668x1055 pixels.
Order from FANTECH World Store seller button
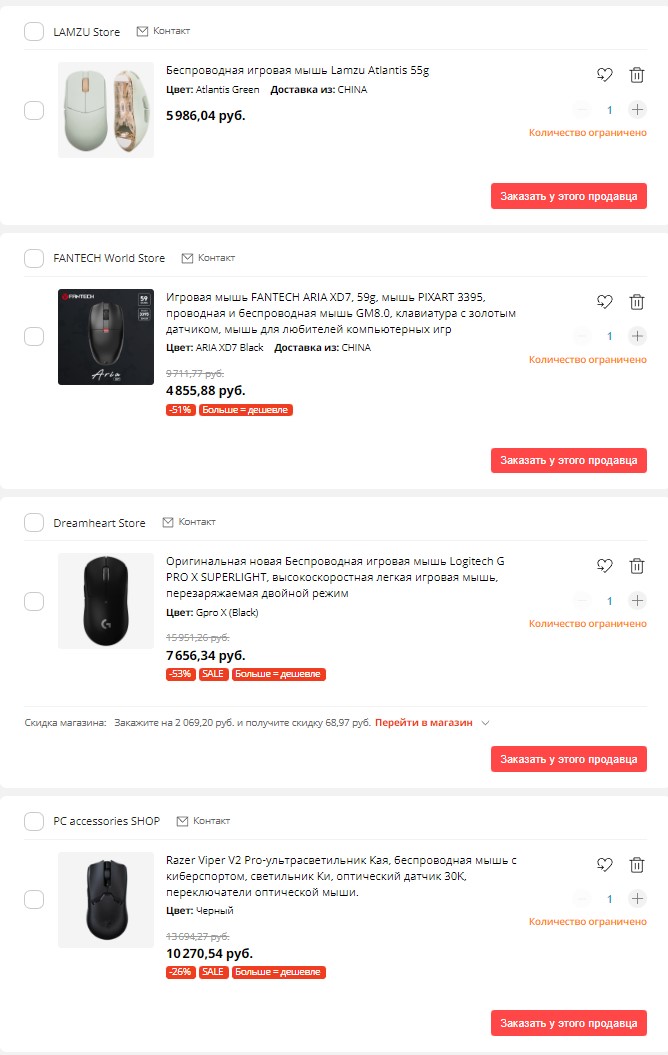click(x=568, y=460)
